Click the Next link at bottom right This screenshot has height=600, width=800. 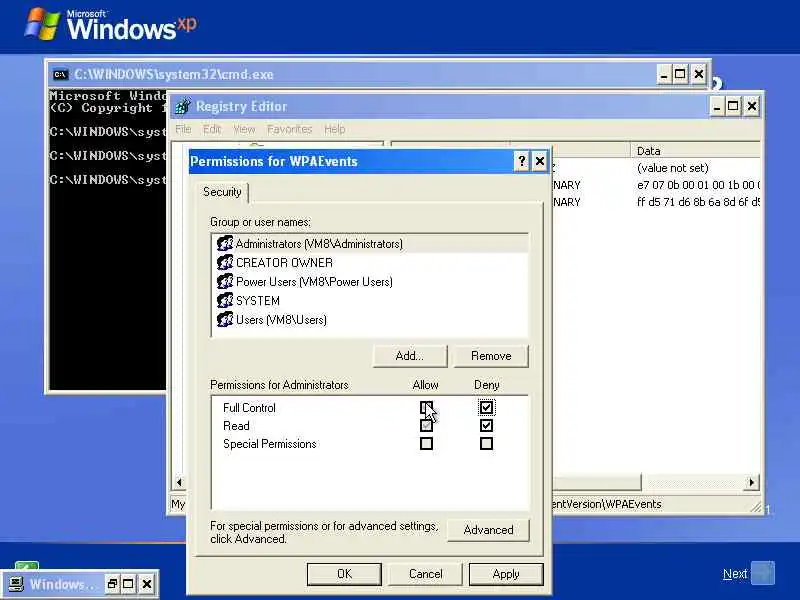tap(735, 574)
